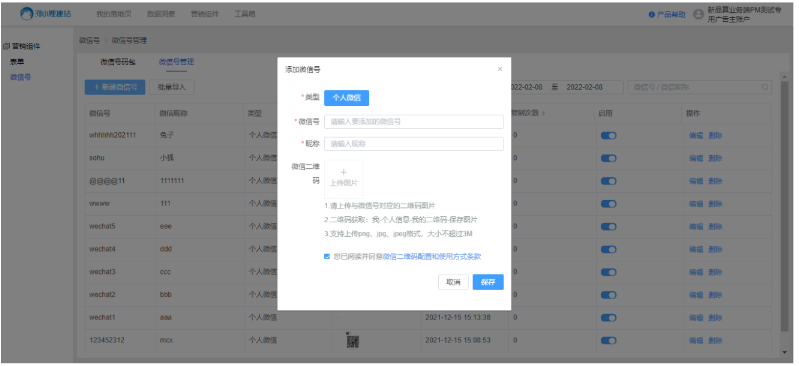Screen dimensions: 799x366
Task: Click the end date 2022-02-08 field
Action: pos(584,87)
